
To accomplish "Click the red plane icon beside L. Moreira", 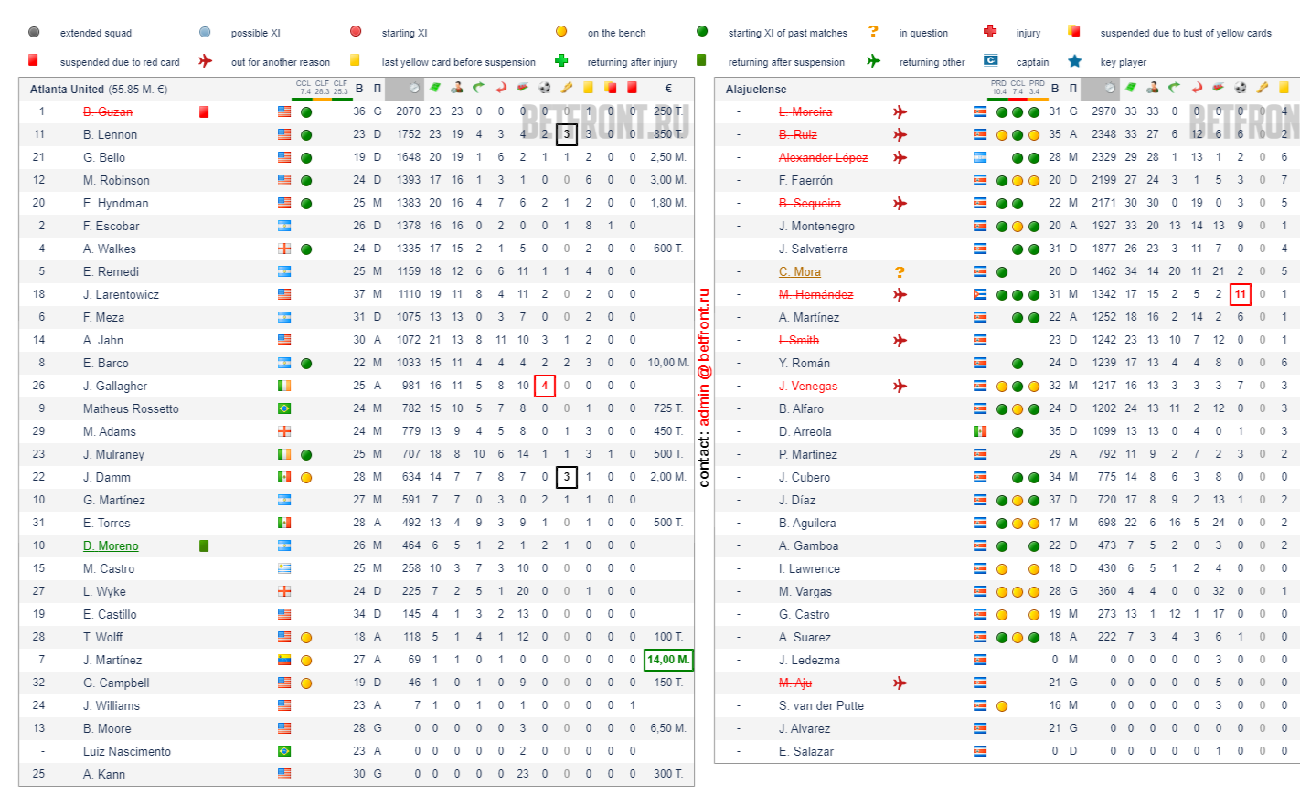I will (x=899, y=112).
